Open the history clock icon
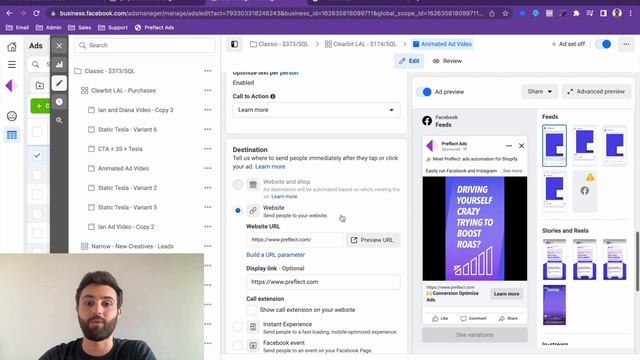640x360 pixels. pyautogui.click(x=59, y=102)
